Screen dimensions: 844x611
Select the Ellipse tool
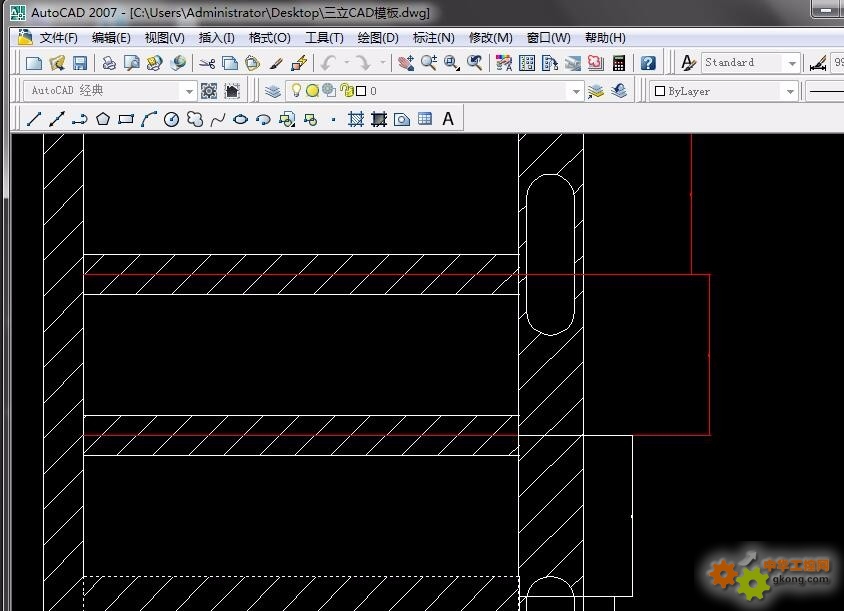[x=241, y=119]
